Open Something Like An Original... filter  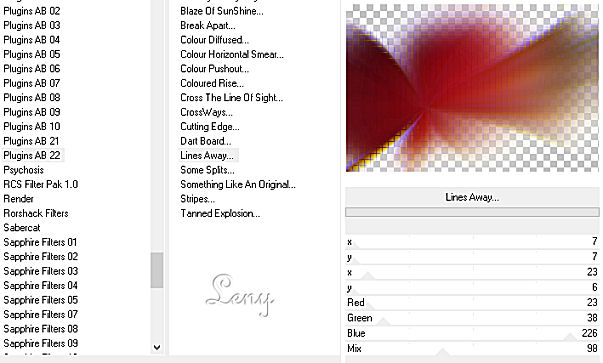click(x=238, y=185)
